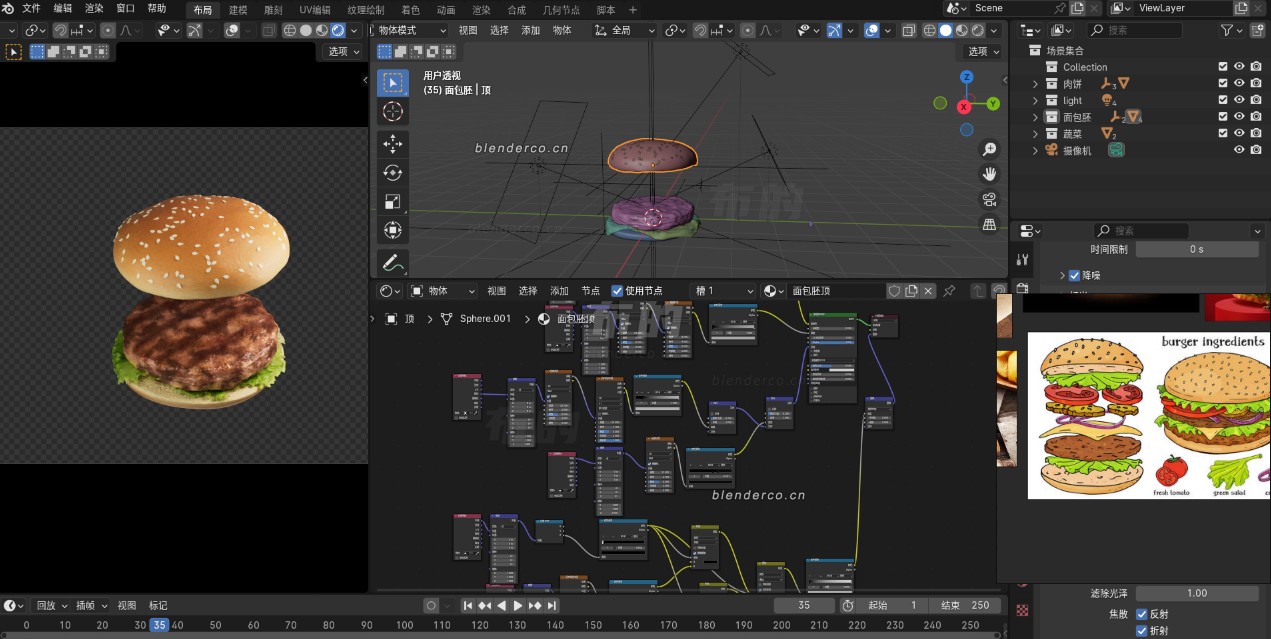The width and height of the screenshot is (1271, 639).
Task: Expand the 摄像机 object row
Action: click(1035, 150)
